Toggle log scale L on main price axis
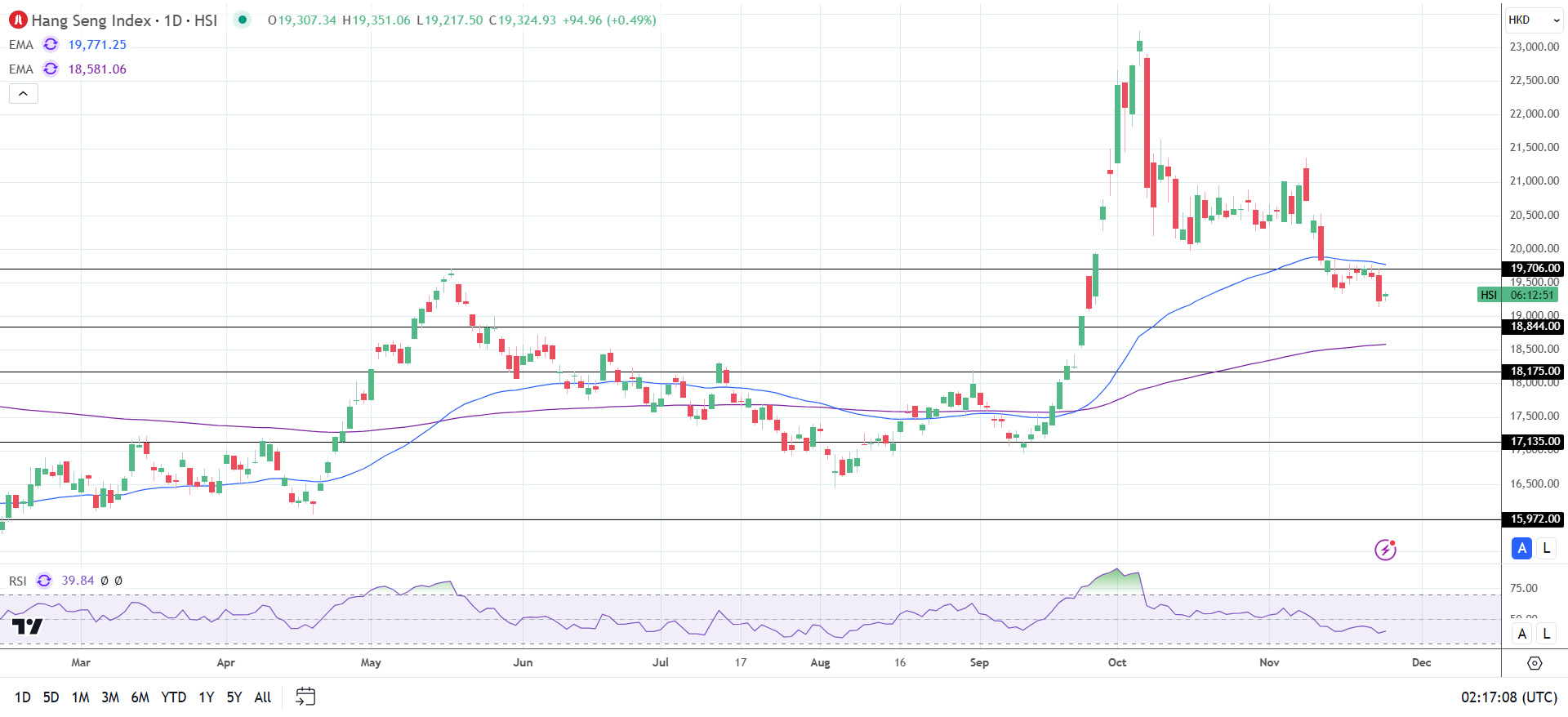 [x=1546, y=549]
